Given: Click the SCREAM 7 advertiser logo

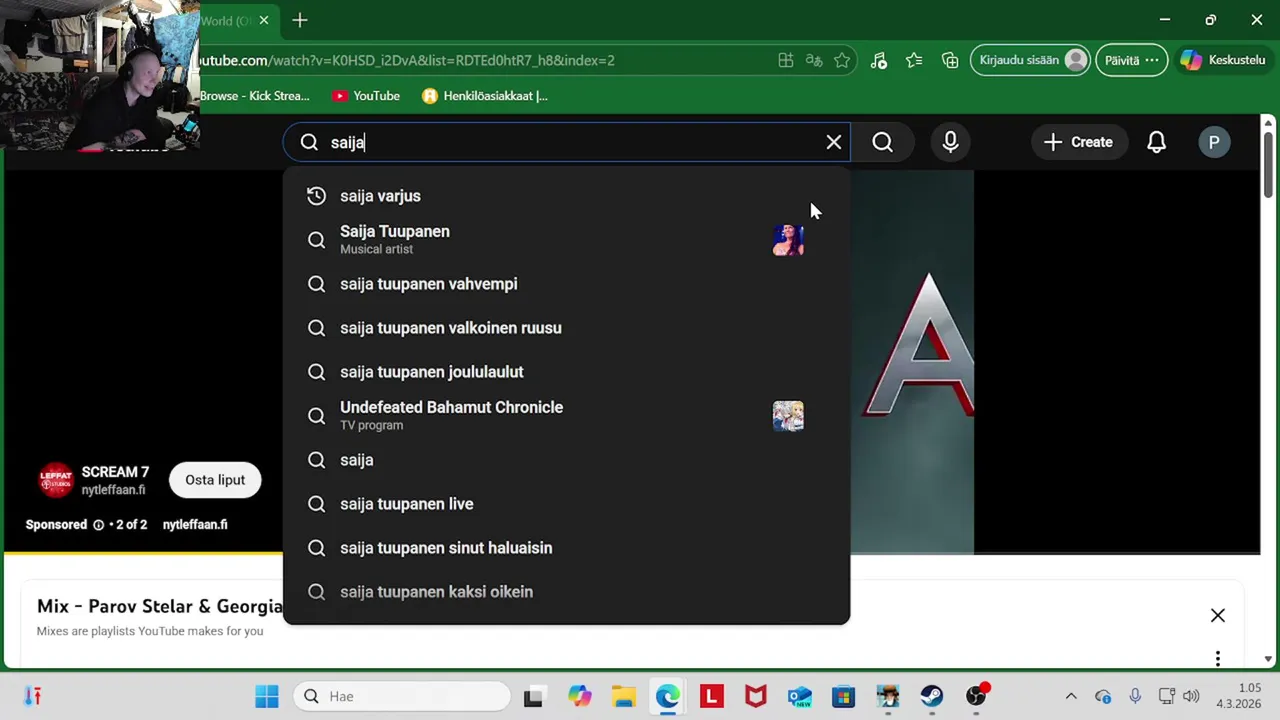Looking at the screenshot, I should coord(56,480).
